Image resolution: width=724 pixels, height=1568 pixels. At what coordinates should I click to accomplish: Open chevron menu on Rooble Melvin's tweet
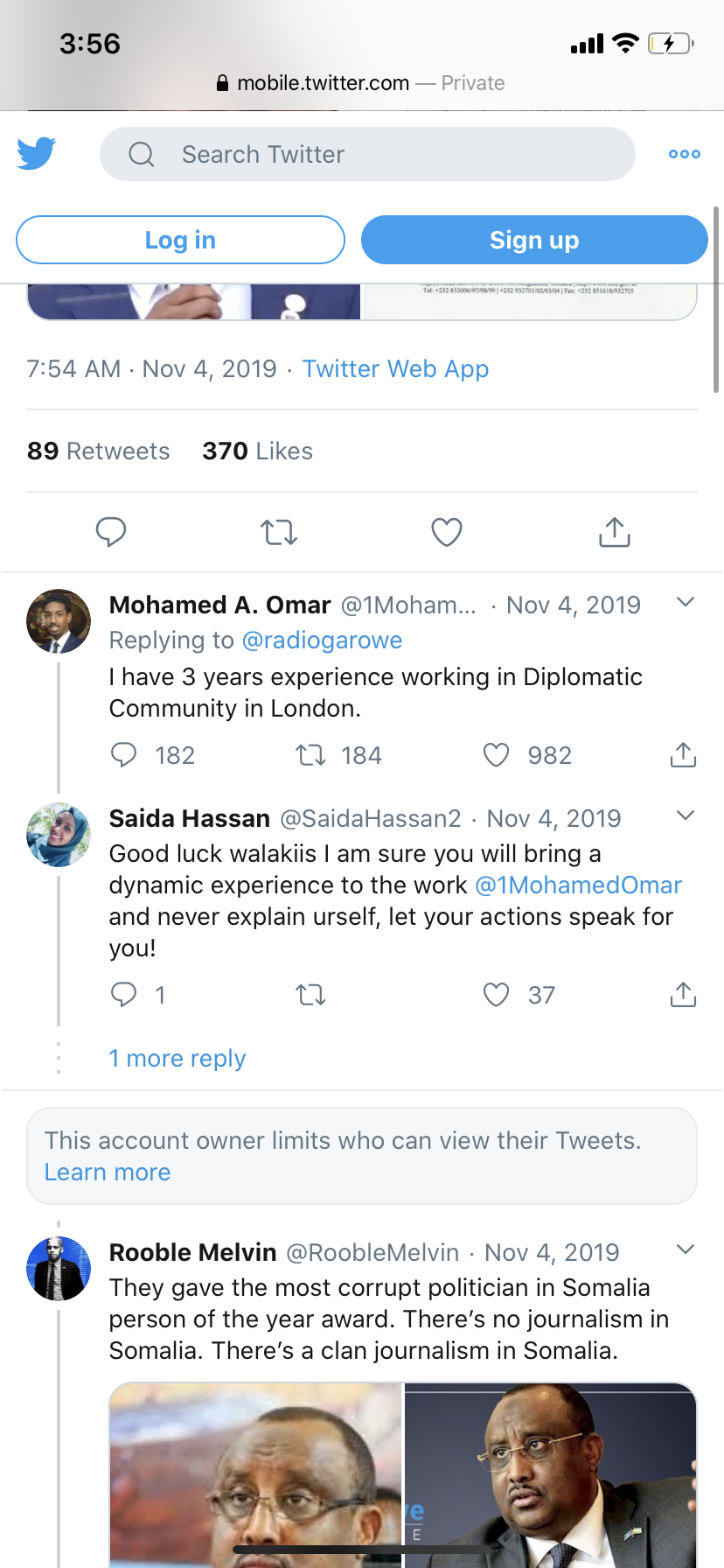pos(686,1249)
